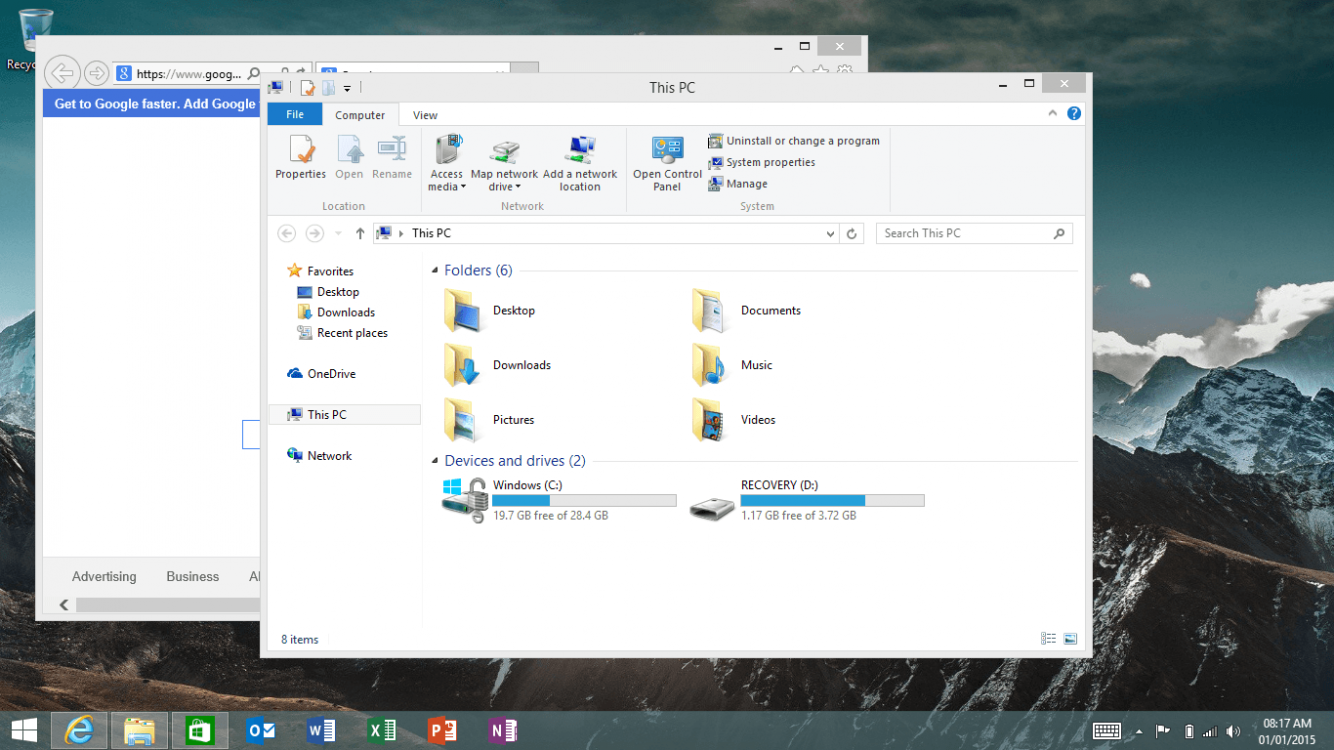
Task: Collapse the Devices and drives (2) group
Action: click(435, 461)
